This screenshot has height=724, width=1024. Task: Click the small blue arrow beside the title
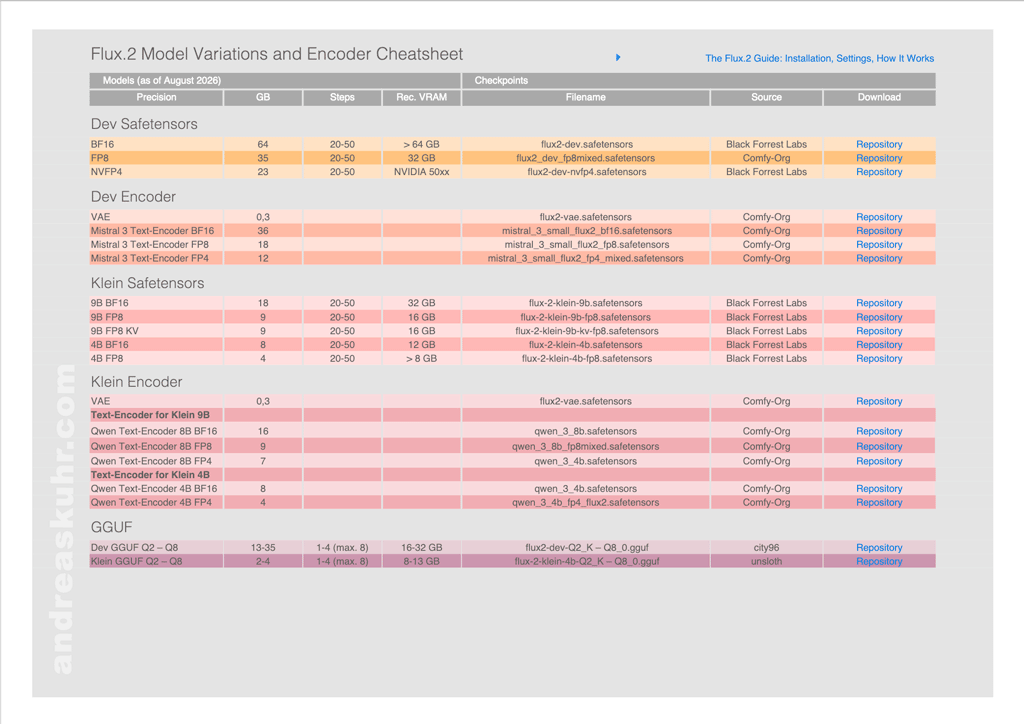pyautogui.click(x=618, y=57)
